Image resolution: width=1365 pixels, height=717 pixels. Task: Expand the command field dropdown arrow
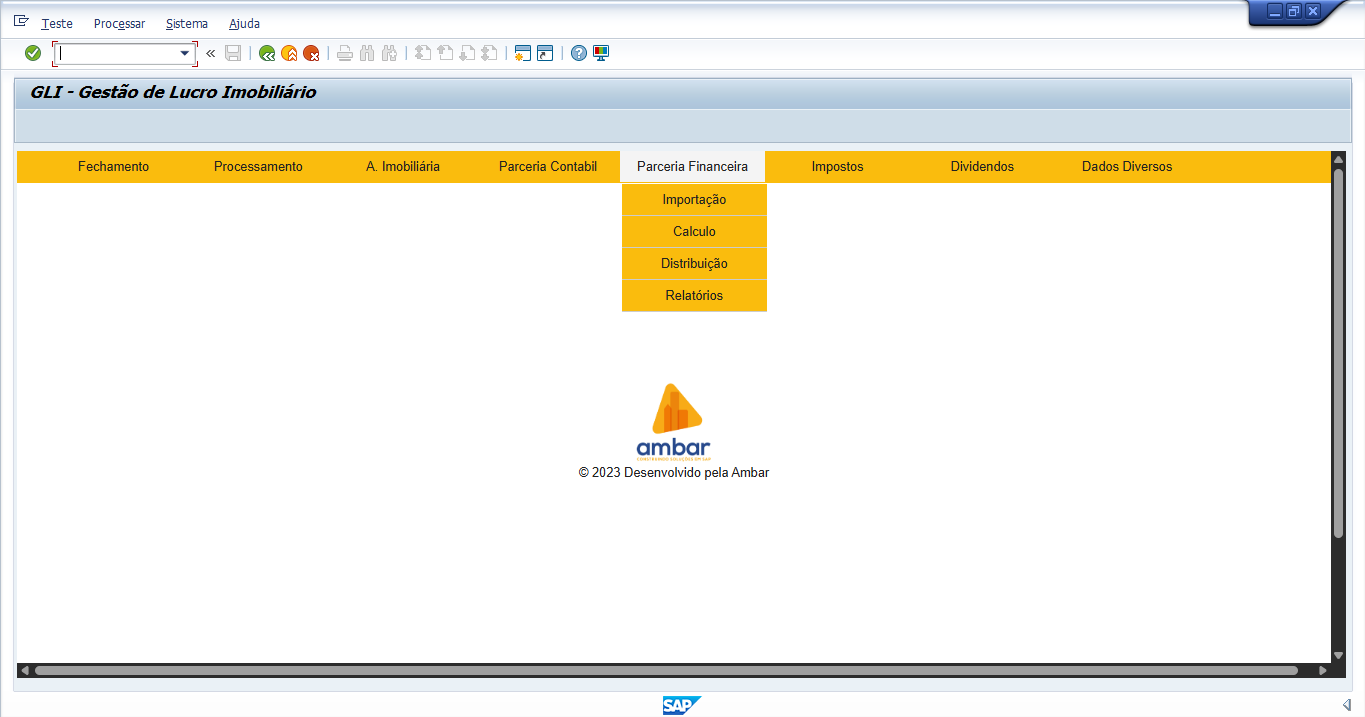click(x=185, y=53)
